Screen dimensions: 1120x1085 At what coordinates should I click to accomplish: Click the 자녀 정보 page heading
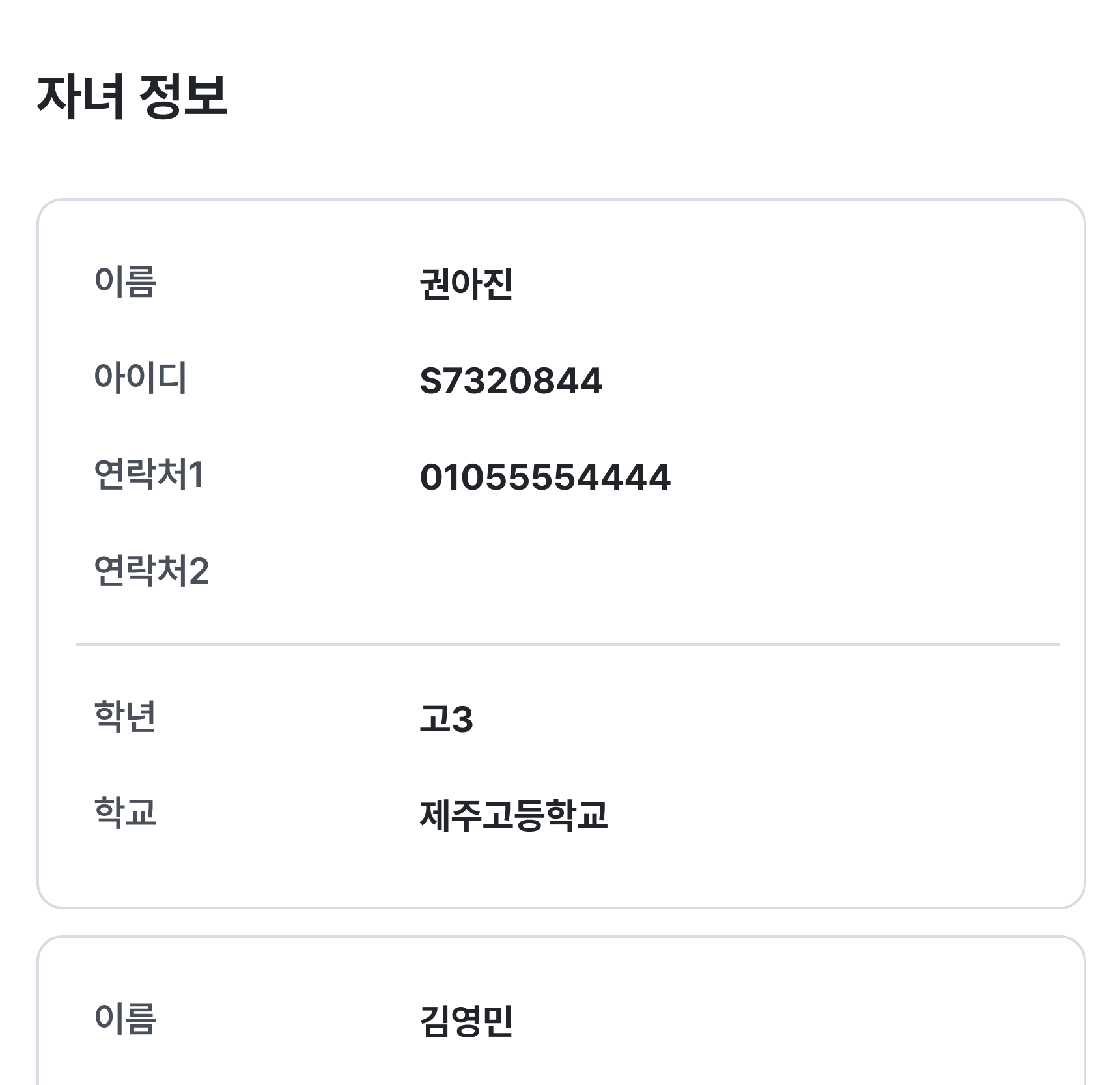tap(132, 96)
